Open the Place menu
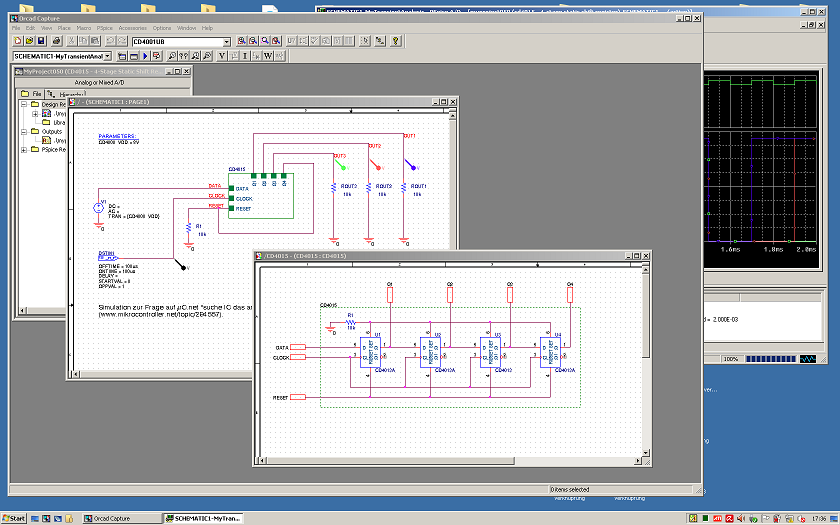The width and height of the screenshot is (840, 525). [64, 28]
